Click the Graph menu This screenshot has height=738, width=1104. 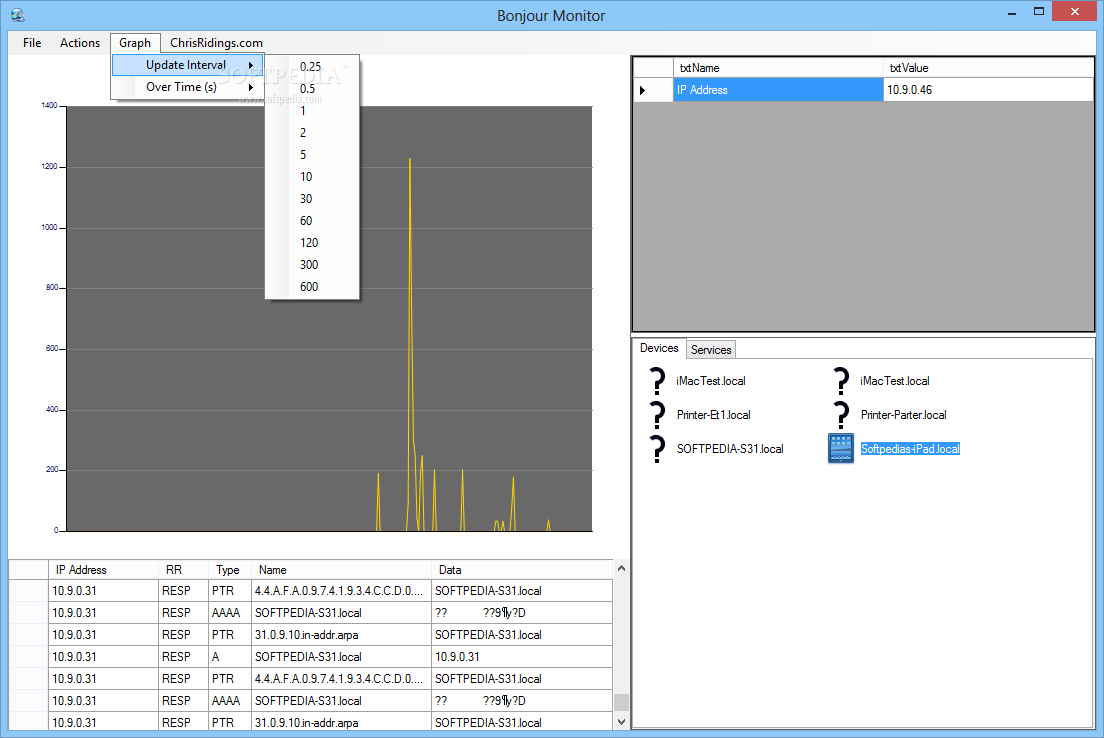pyautogui.click(x=134, y=43)
